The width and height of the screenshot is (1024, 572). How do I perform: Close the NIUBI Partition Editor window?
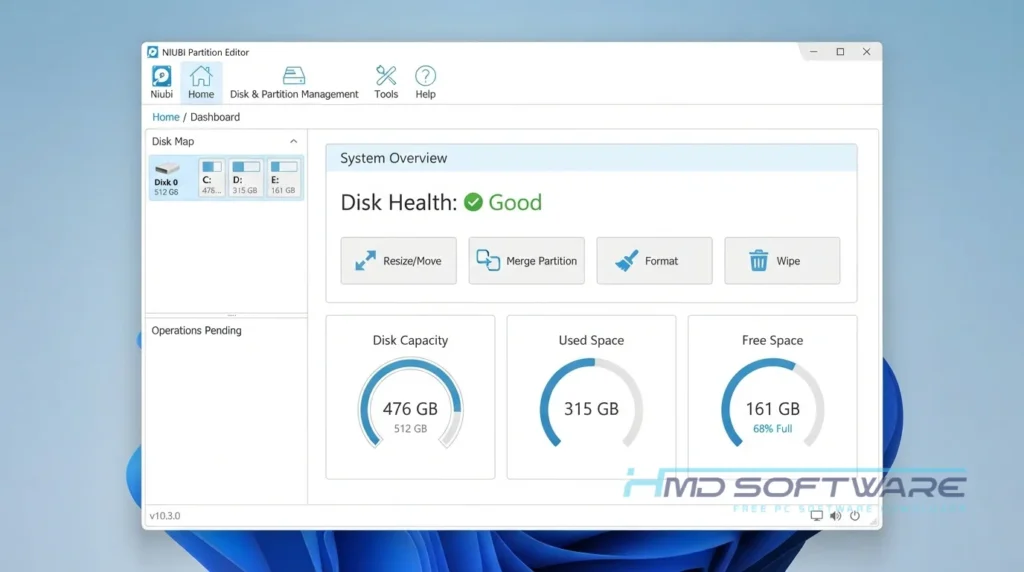[867, 52]
